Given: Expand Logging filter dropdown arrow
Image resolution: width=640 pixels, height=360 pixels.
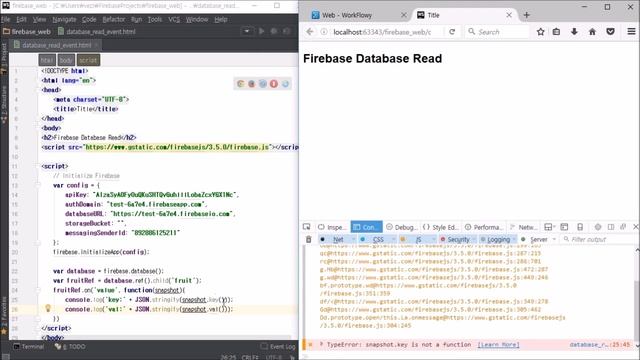Looking at the screenshot, I should 514,239.
